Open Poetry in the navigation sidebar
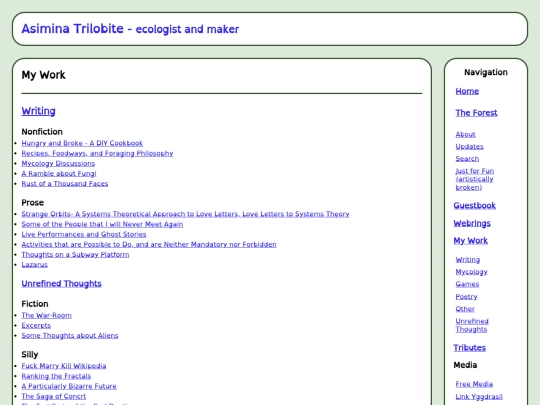540x405 pixels. 466,297
